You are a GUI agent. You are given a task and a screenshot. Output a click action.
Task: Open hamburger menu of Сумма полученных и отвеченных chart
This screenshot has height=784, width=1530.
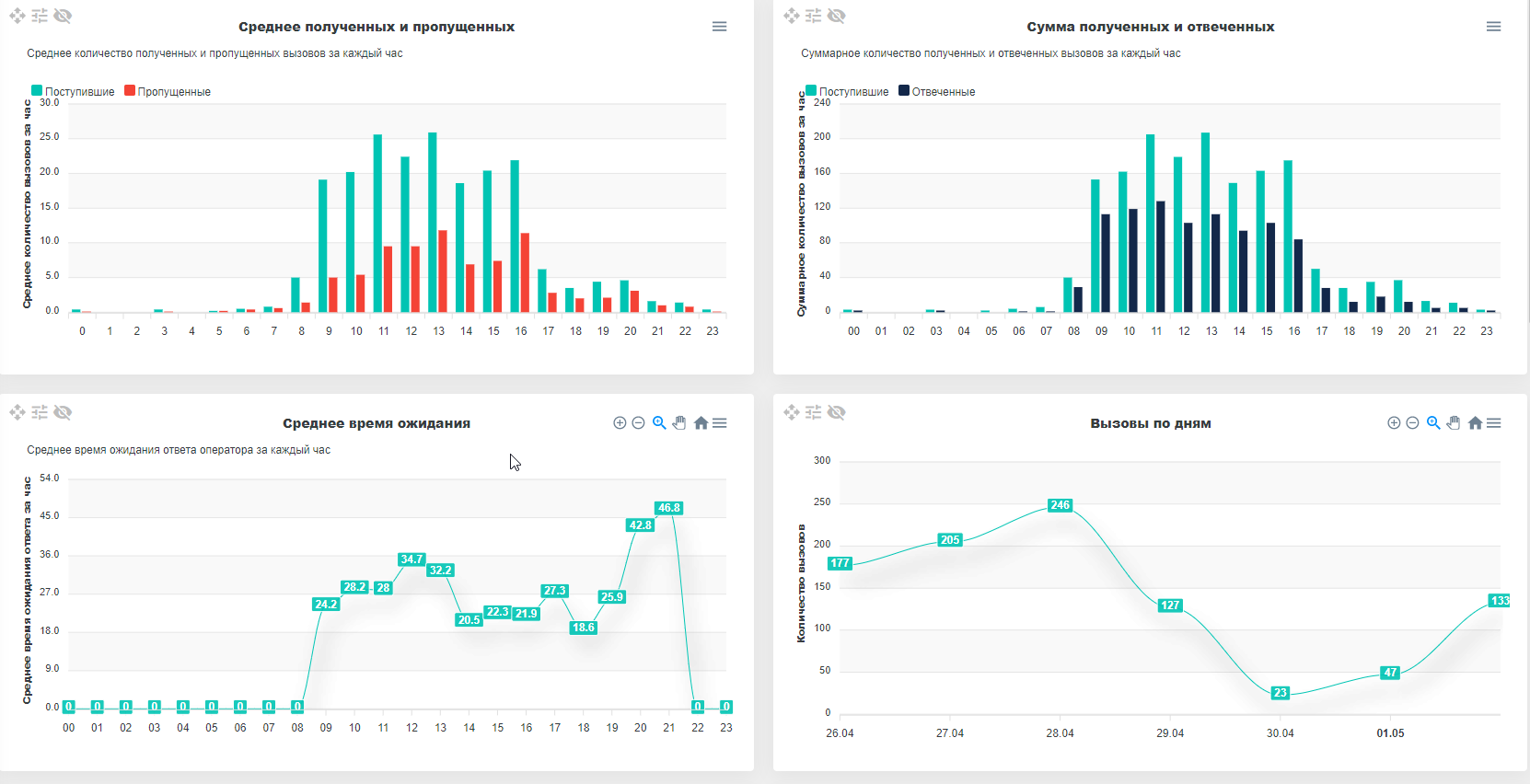[x=1494, y=27]
